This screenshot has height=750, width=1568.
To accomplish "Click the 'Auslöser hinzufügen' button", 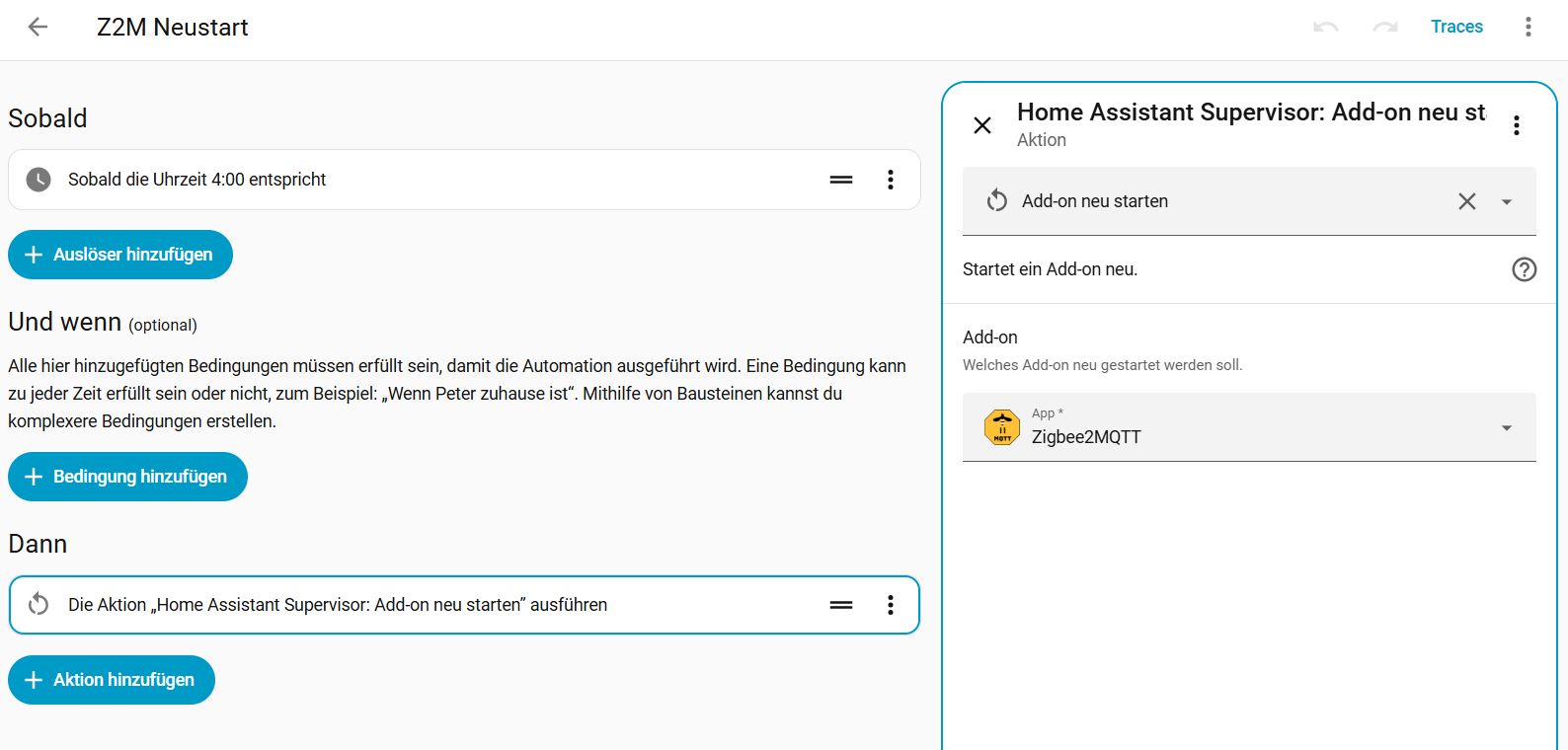I will tap(120, 255).
